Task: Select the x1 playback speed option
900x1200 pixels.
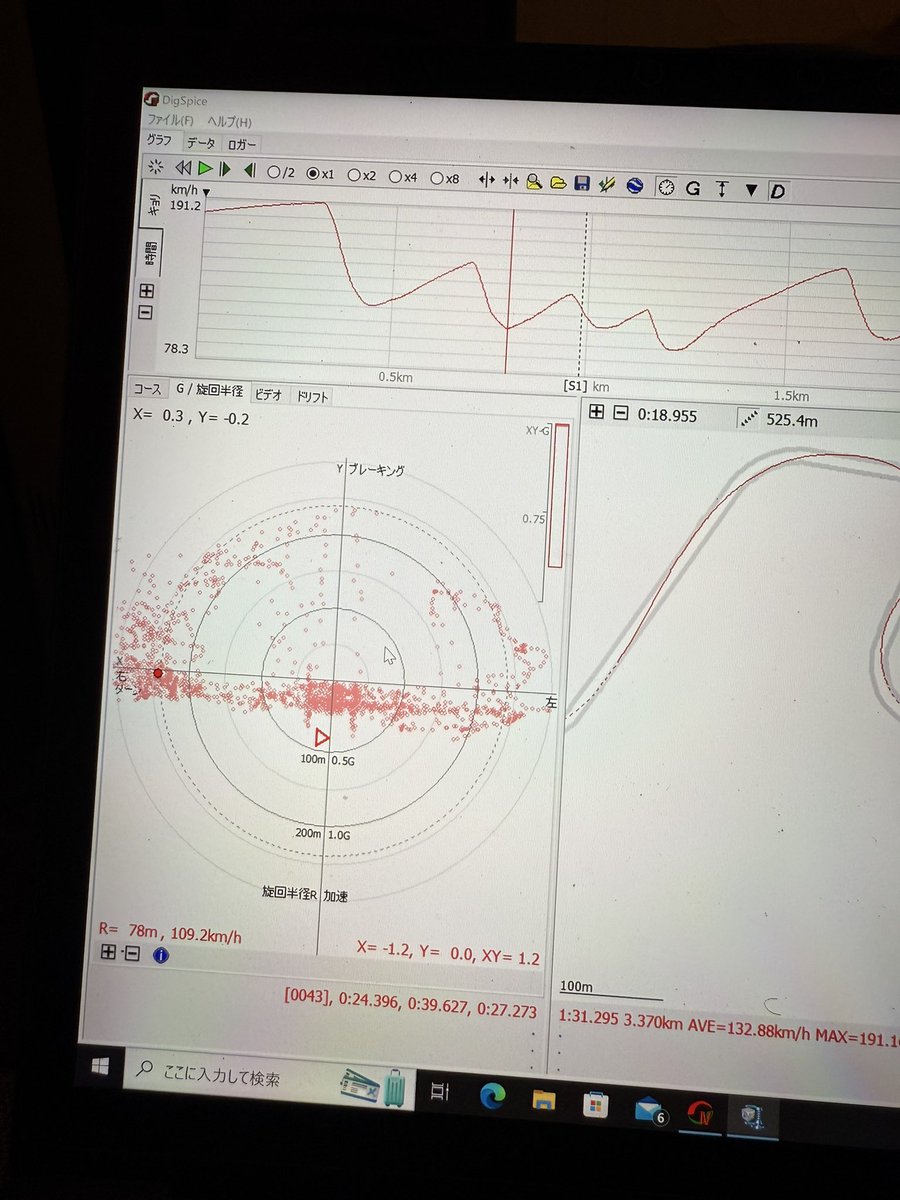Action: point(320,173)
